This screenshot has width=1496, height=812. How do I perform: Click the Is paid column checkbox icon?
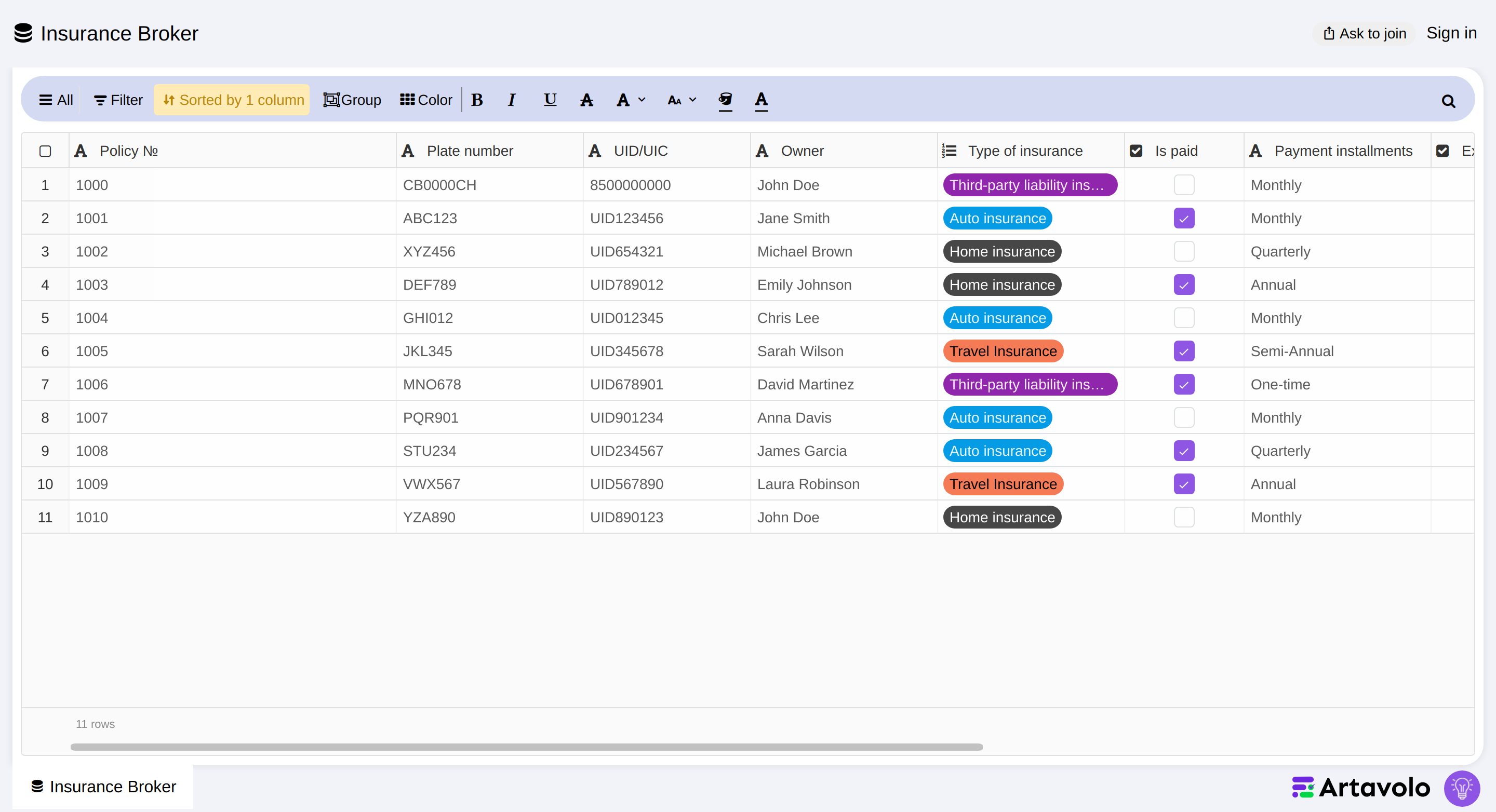(1136, 151)
